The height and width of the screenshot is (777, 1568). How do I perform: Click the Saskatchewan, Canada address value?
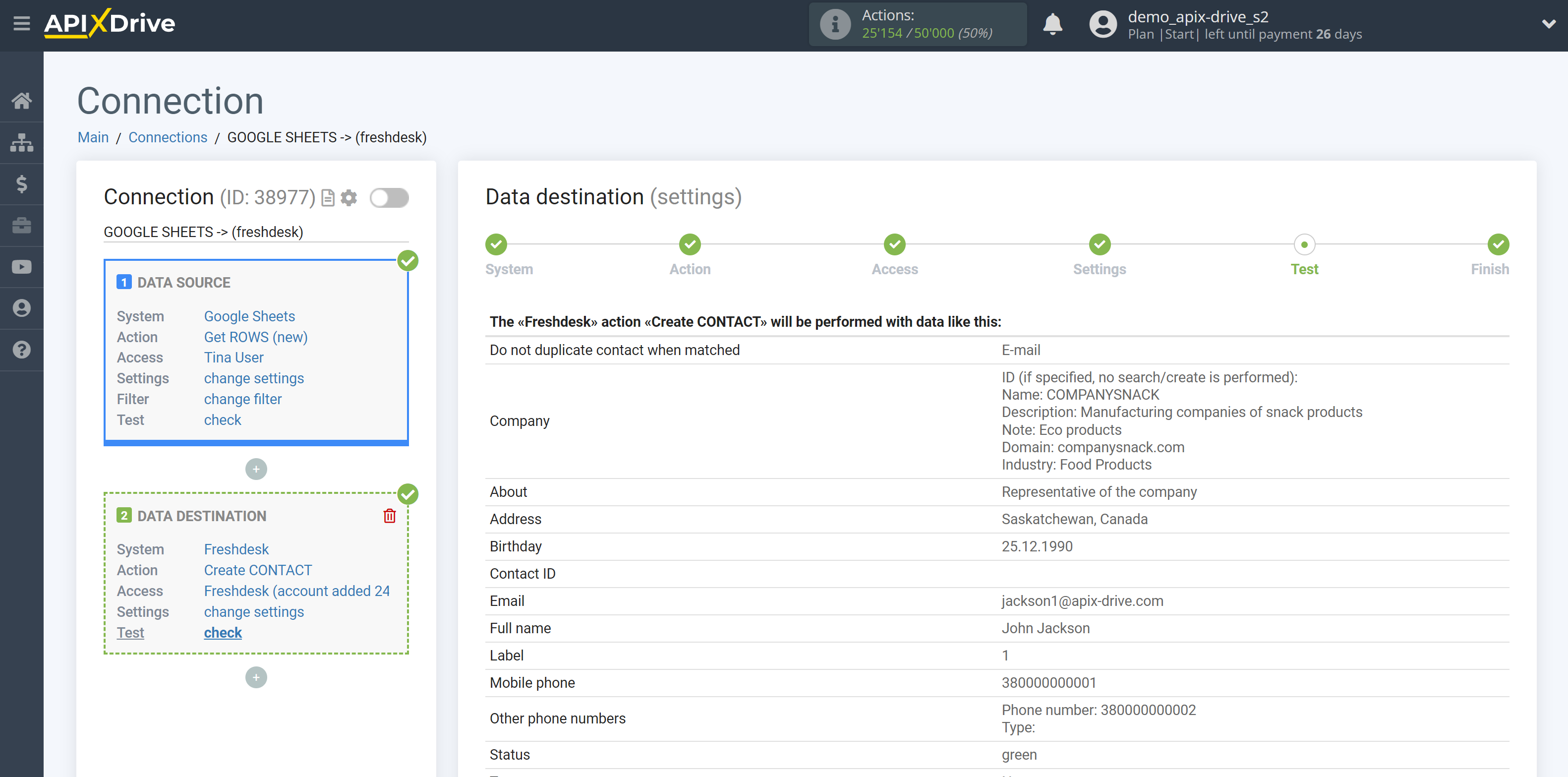[1074, 520]
